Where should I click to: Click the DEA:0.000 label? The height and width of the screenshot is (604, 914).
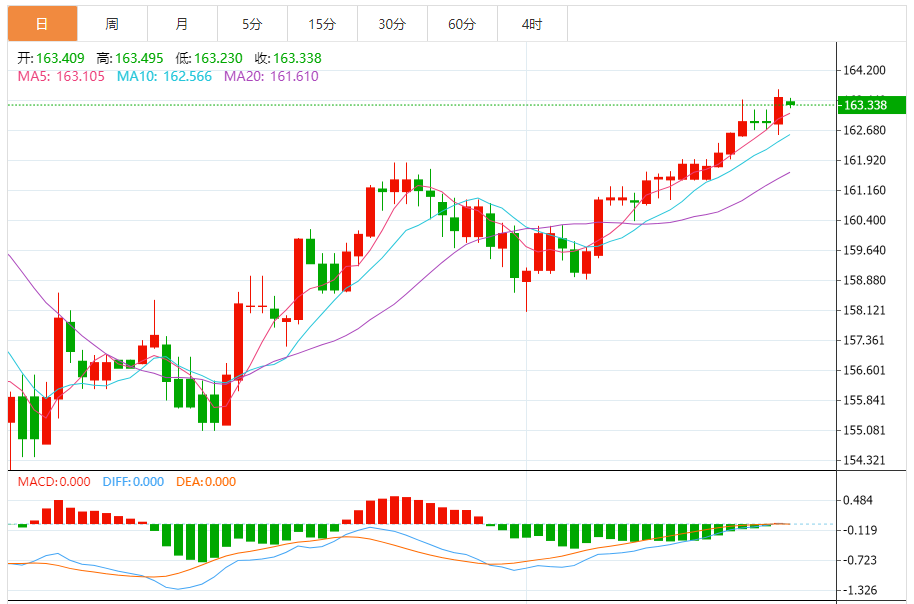pyautogui.click(x=206, y=482)
